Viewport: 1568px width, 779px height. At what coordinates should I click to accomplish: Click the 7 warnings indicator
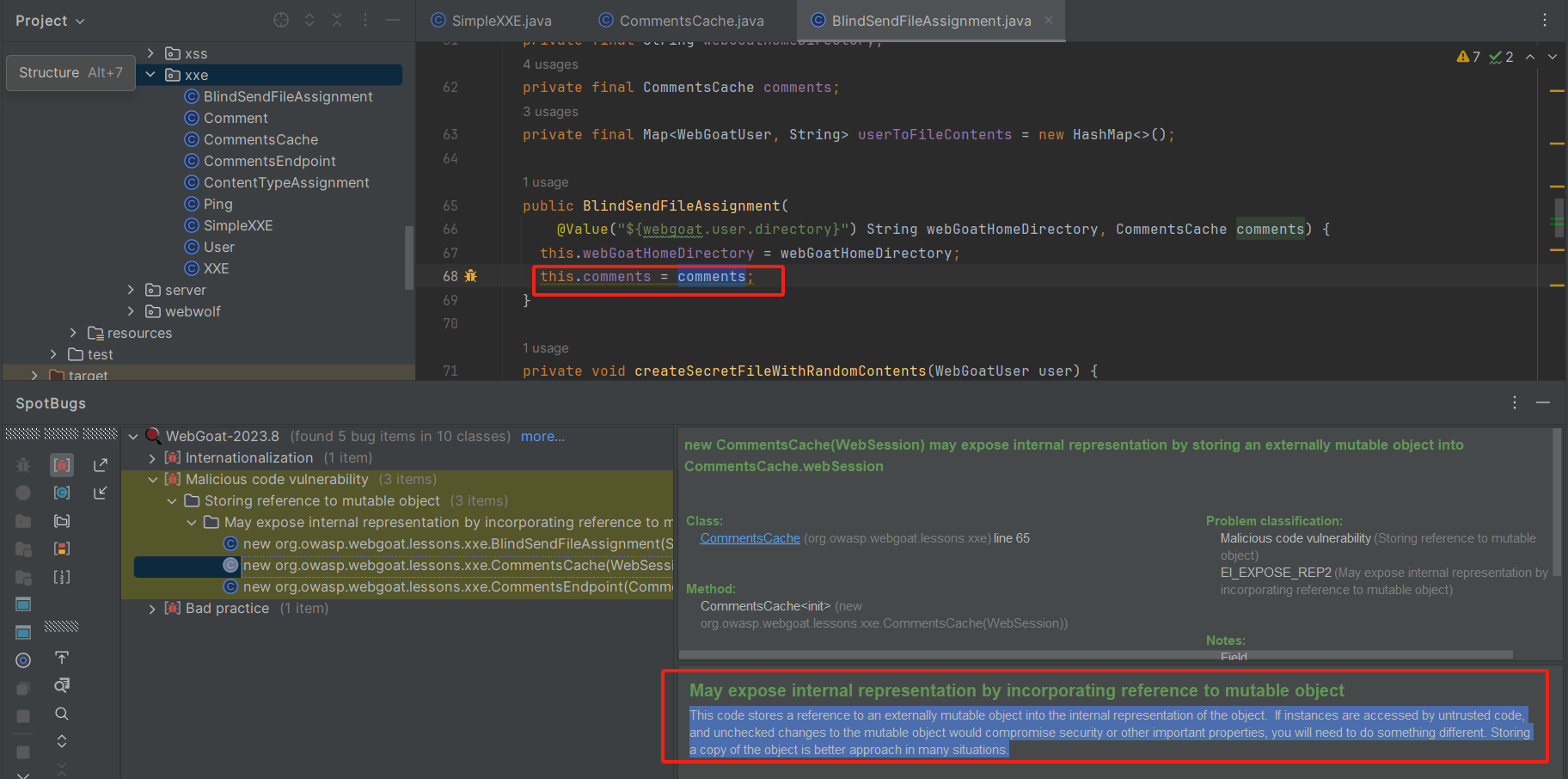[1468, 57]
